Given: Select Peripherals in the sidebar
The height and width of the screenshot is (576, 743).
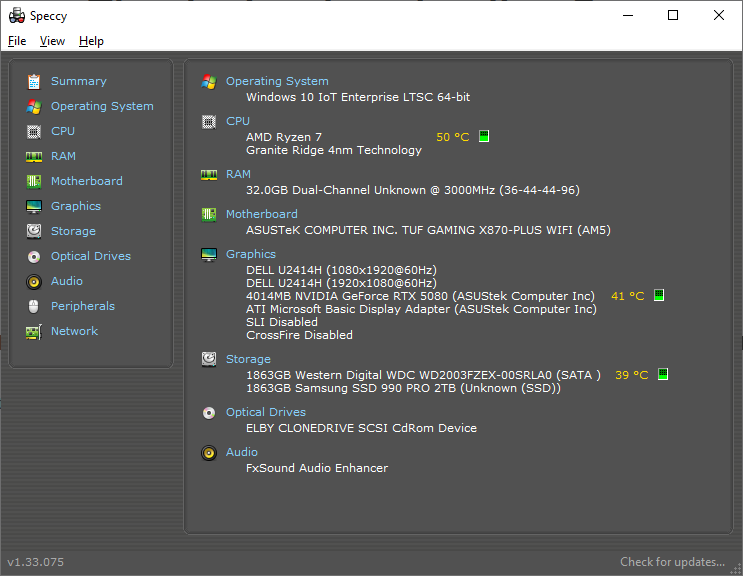Looking at the screenshot, I should click(83, 306).
